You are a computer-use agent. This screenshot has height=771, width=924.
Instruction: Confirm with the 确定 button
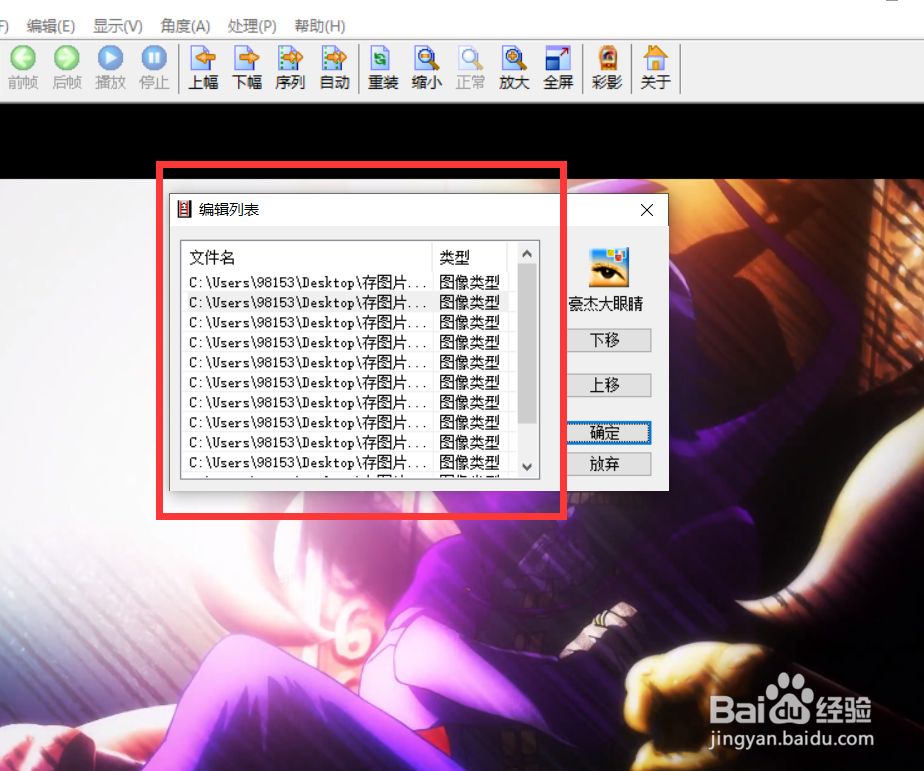pos(608,433)
